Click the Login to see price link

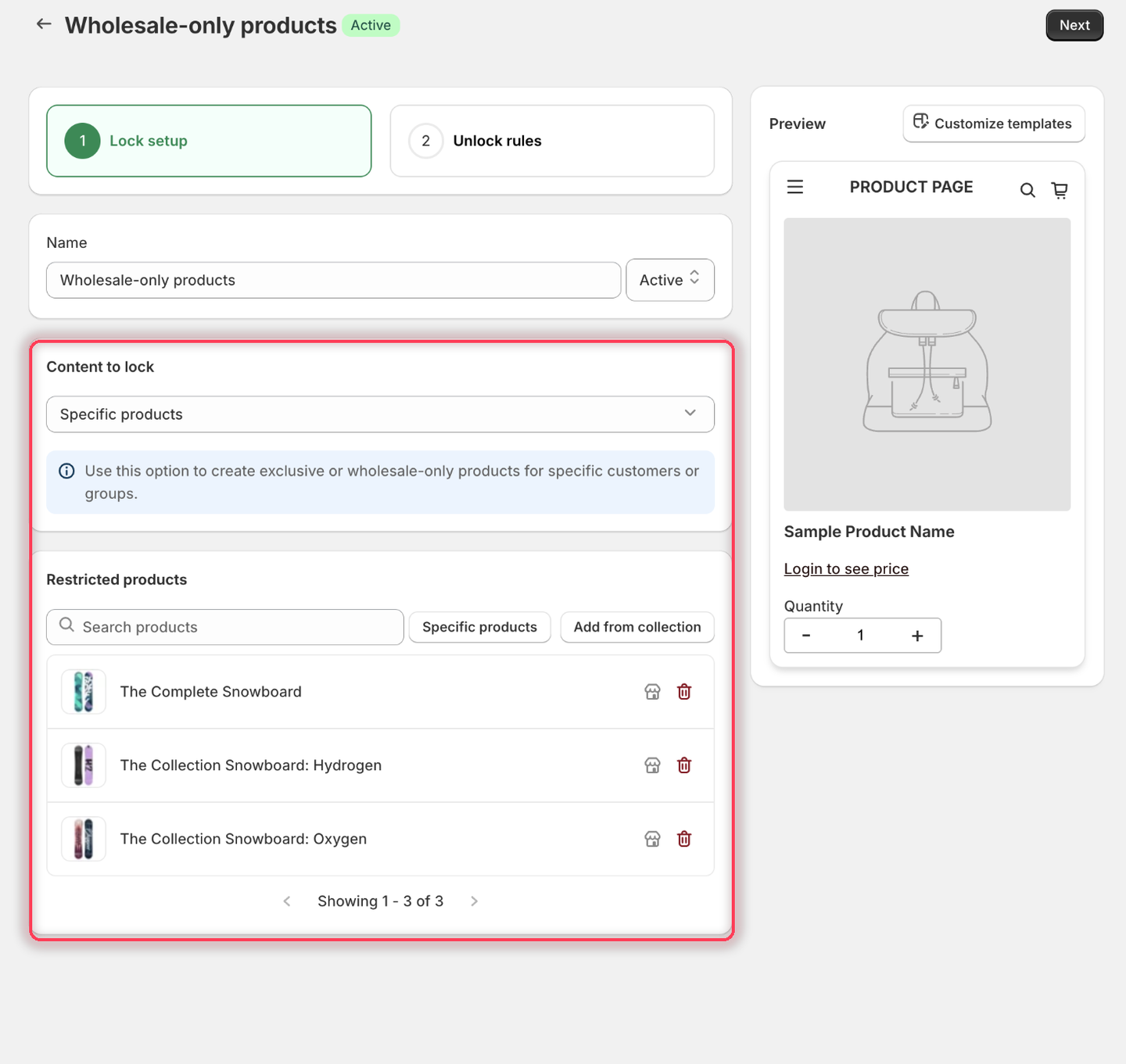coord(846,569)
